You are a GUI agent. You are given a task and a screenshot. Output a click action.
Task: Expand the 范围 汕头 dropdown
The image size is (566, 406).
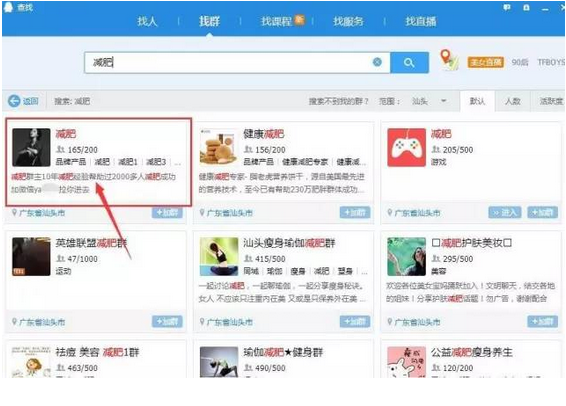coord(430,101)
